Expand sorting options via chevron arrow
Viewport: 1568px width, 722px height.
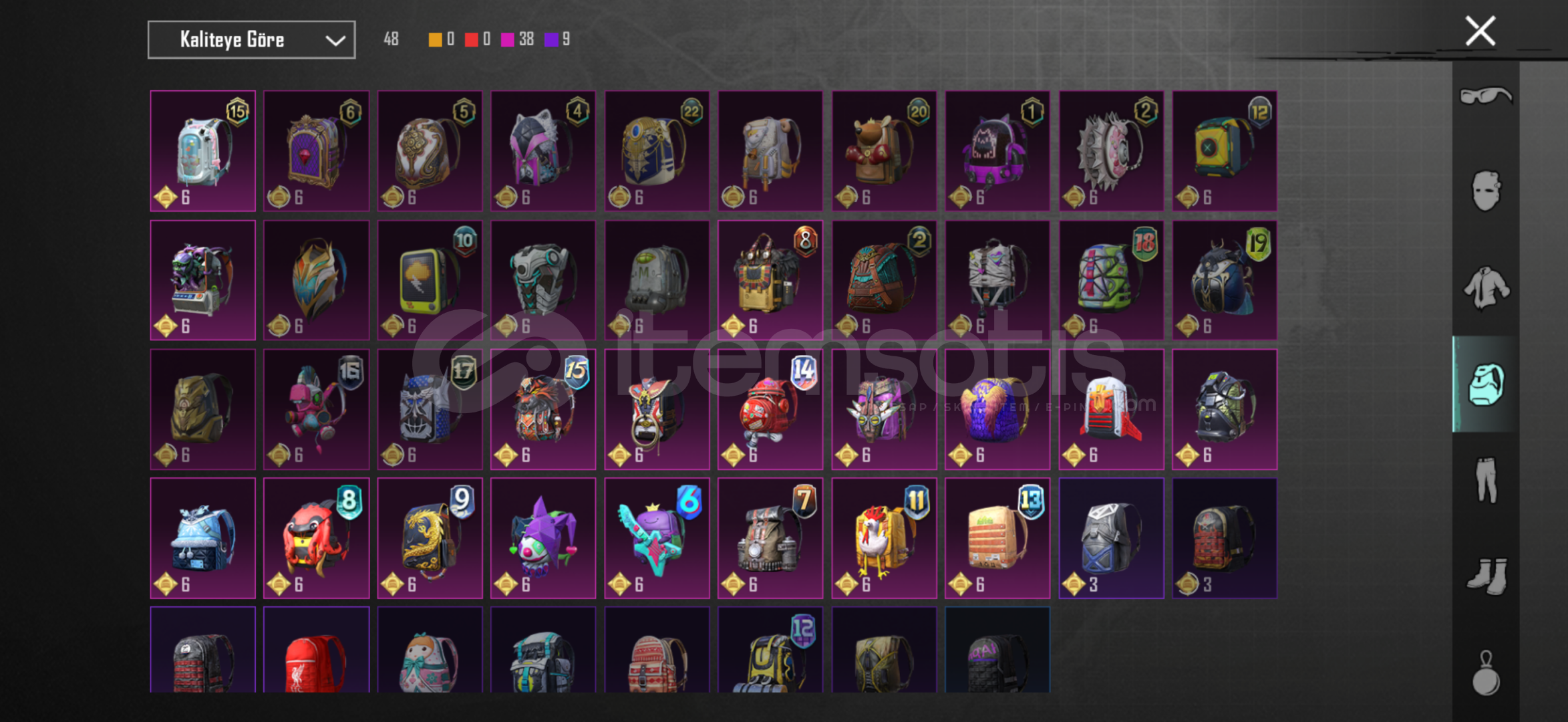tap(335, 41)
